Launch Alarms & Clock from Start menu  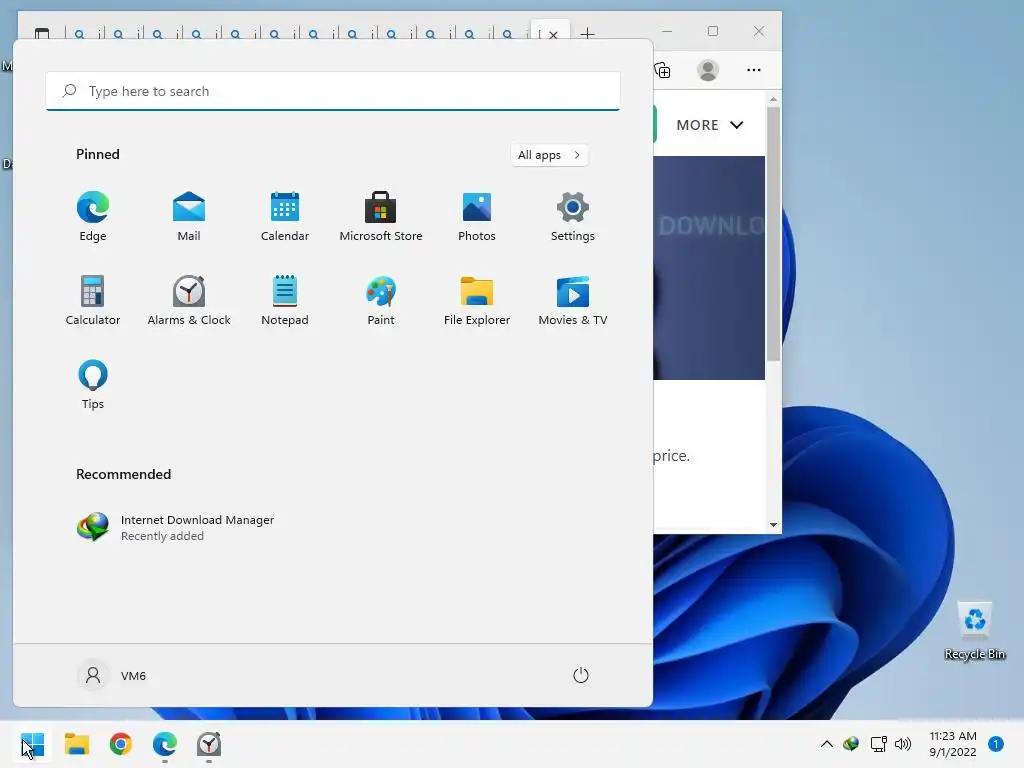[x=189, y=300]
